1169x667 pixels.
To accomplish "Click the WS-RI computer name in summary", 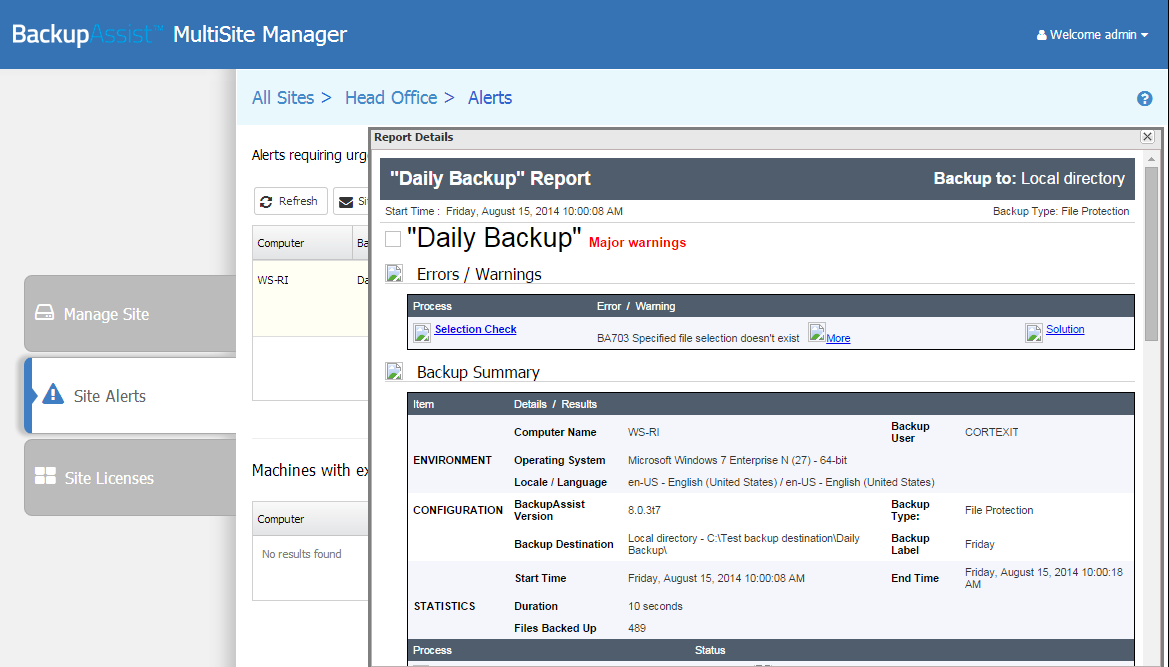I will click(x=643, y=432).
